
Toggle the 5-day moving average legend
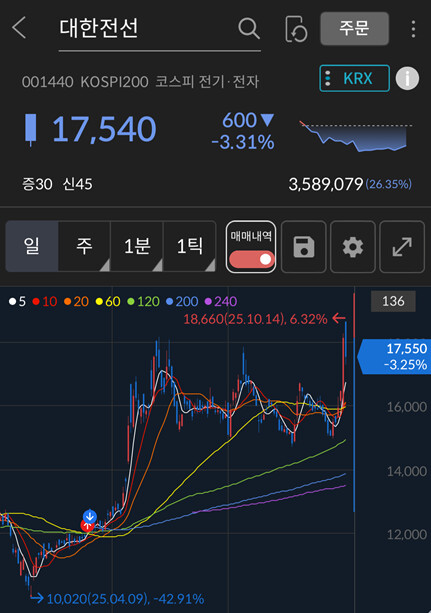pyautogui.click(x=17, y=301)
